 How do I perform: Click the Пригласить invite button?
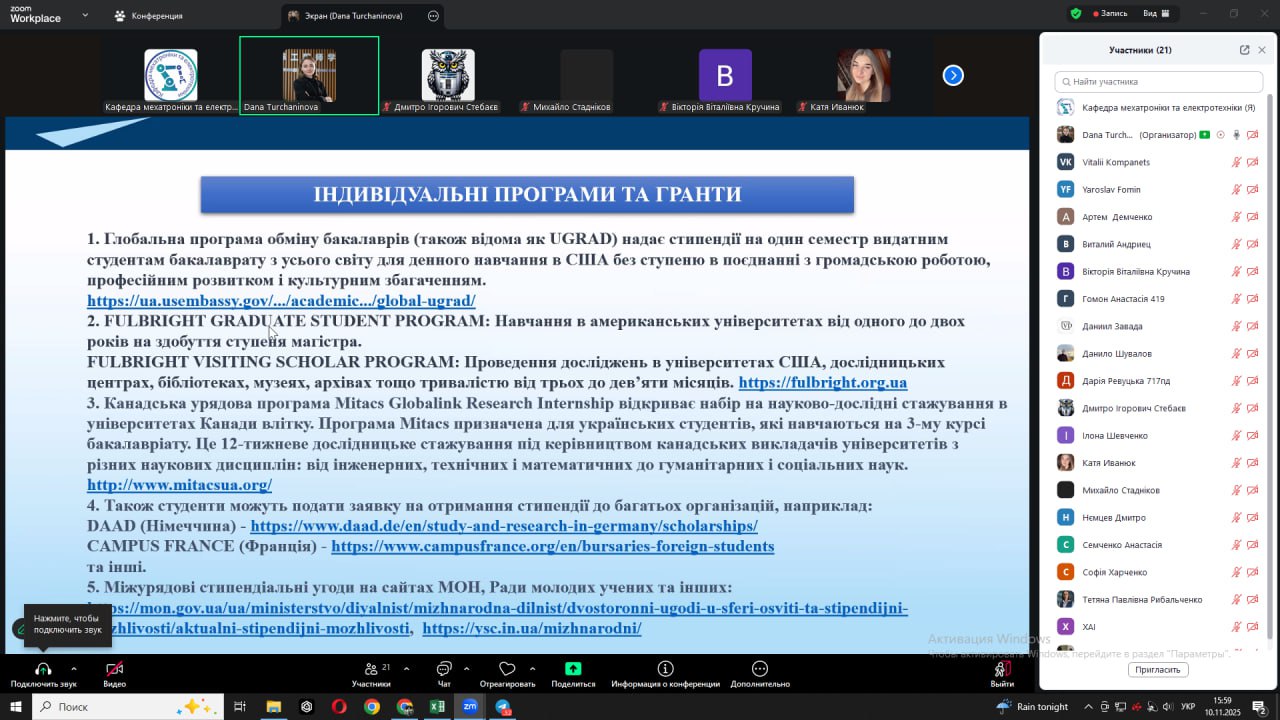1157,670
